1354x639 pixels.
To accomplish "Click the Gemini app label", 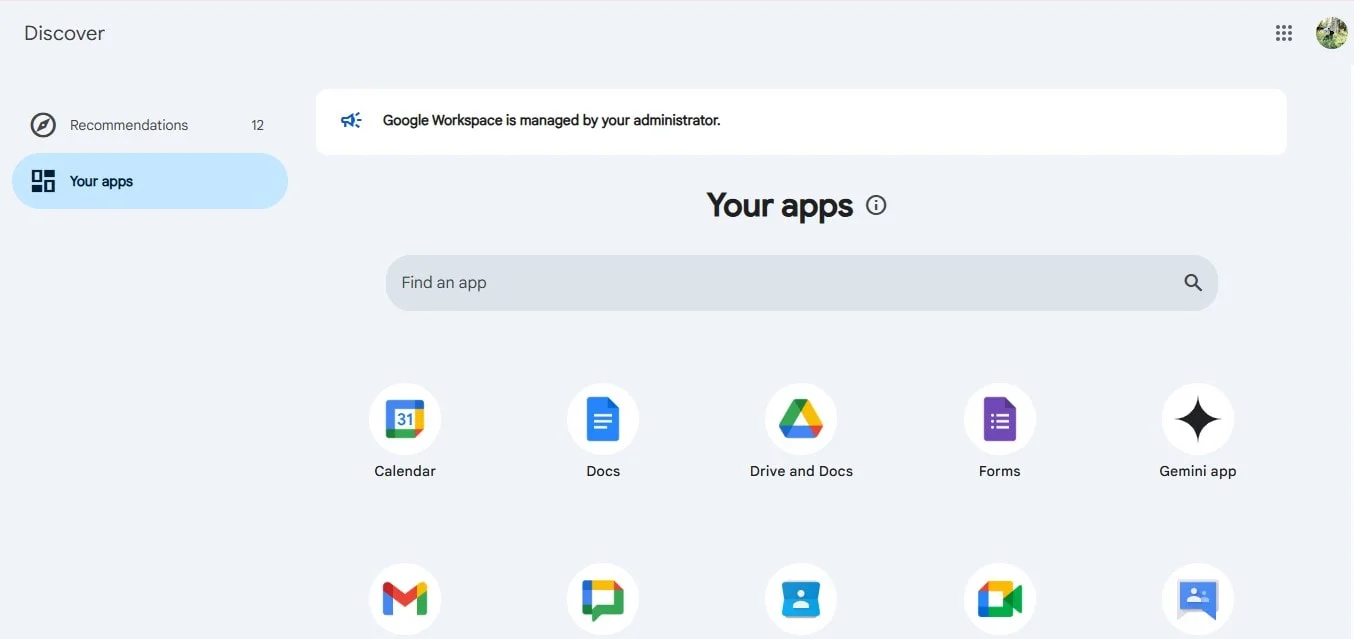I will pos(1198,471).
